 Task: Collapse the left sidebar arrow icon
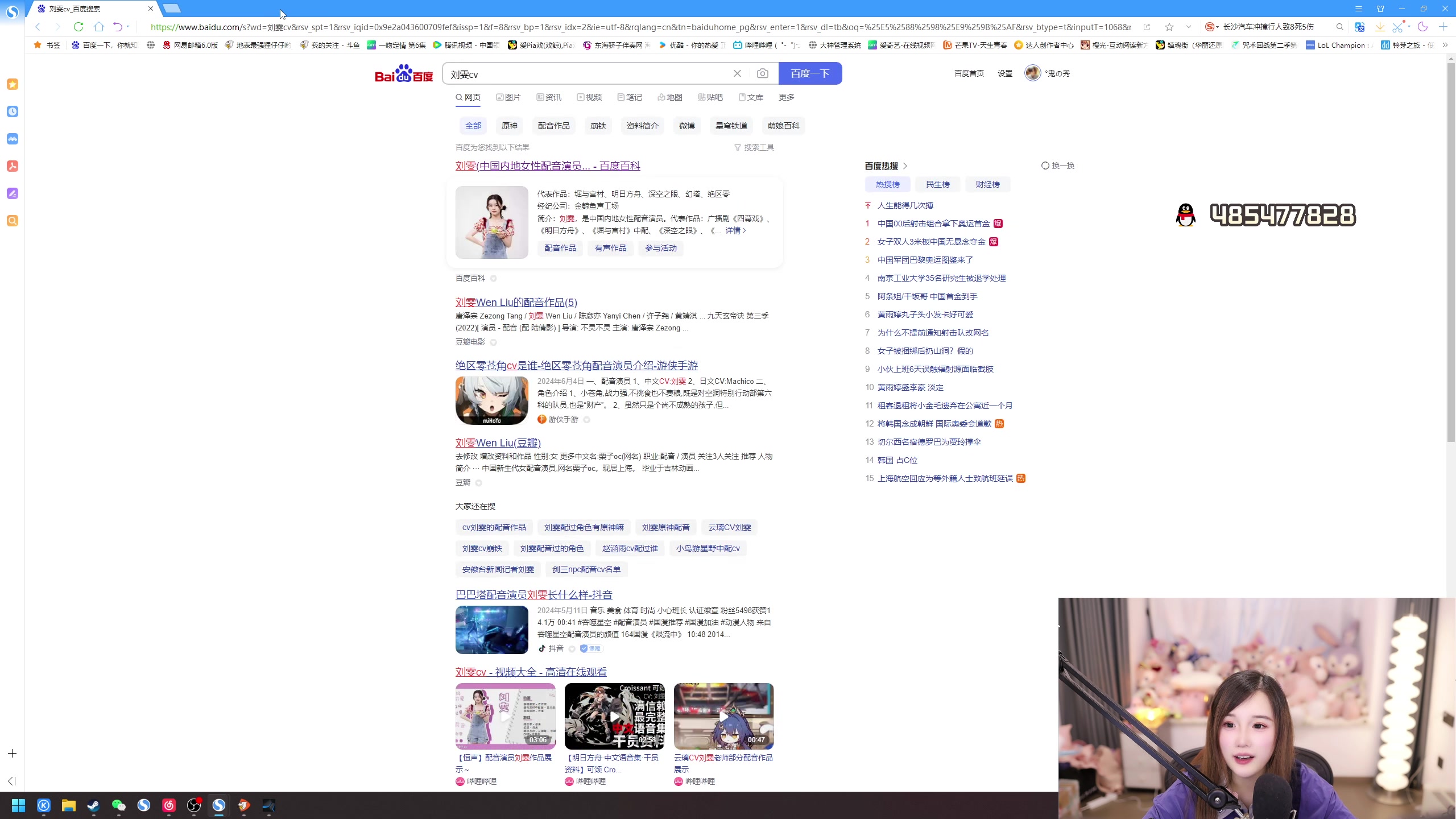coord(12,781)
